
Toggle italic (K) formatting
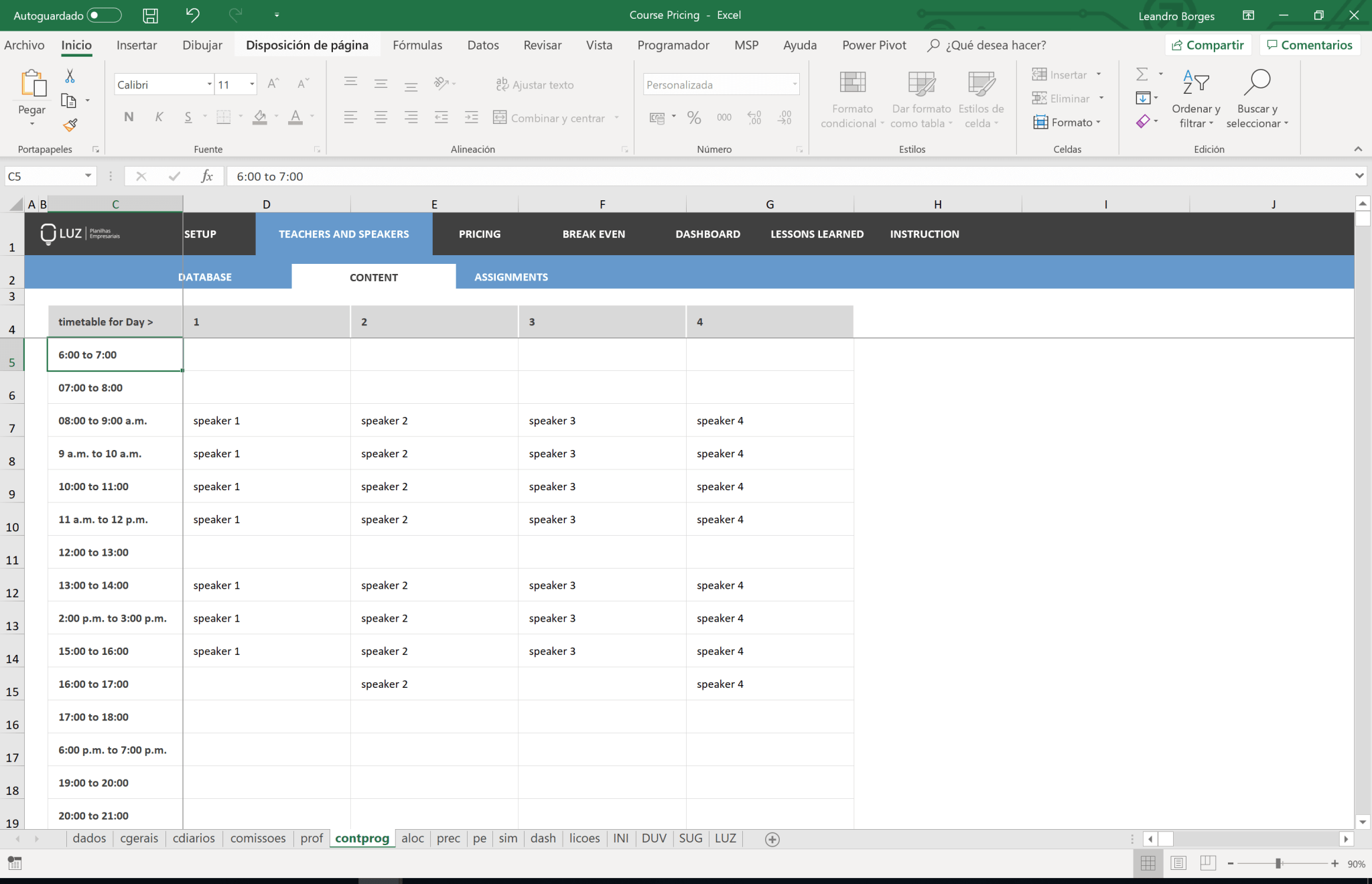[159, 117]
